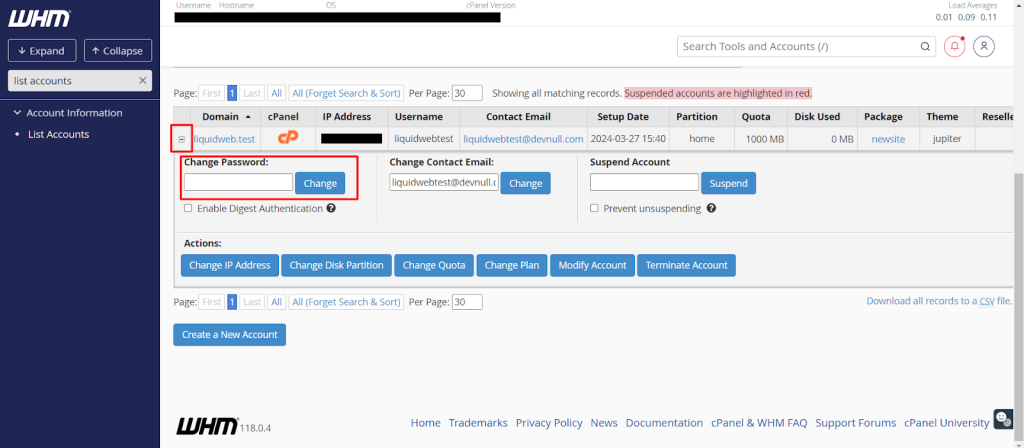The height and width of the screenshot is (448, 1024).
Task: Sort by Domain column arrow
Action: pyautogui.click(x=248, y=117)
